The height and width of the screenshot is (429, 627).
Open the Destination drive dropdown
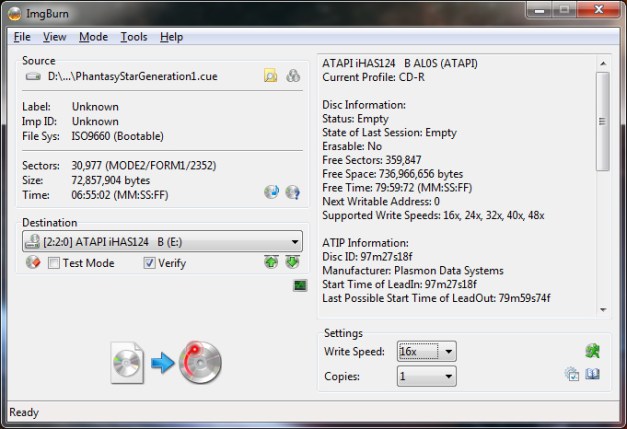[294, 241]
